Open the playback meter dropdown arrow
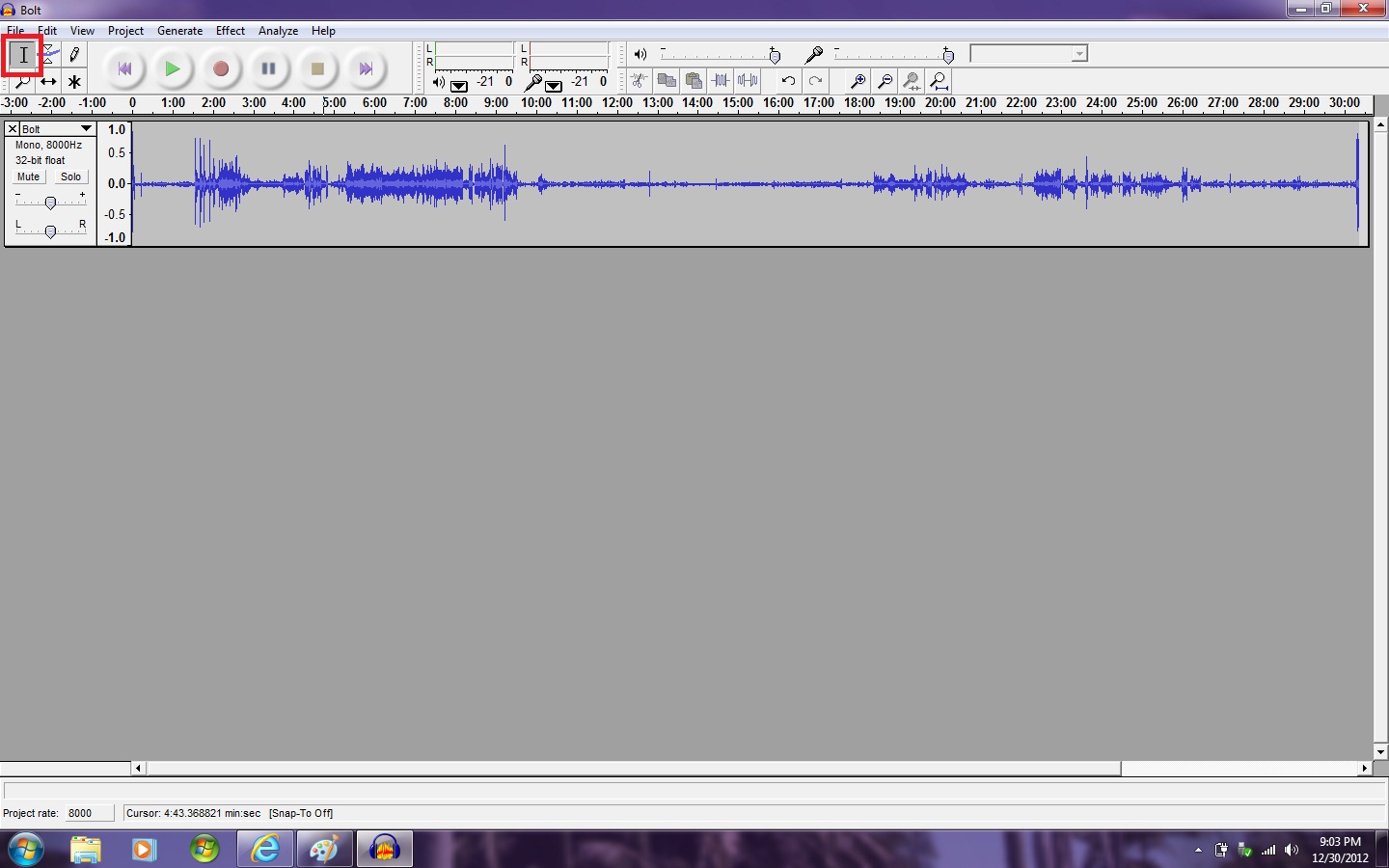 point(459,85)
